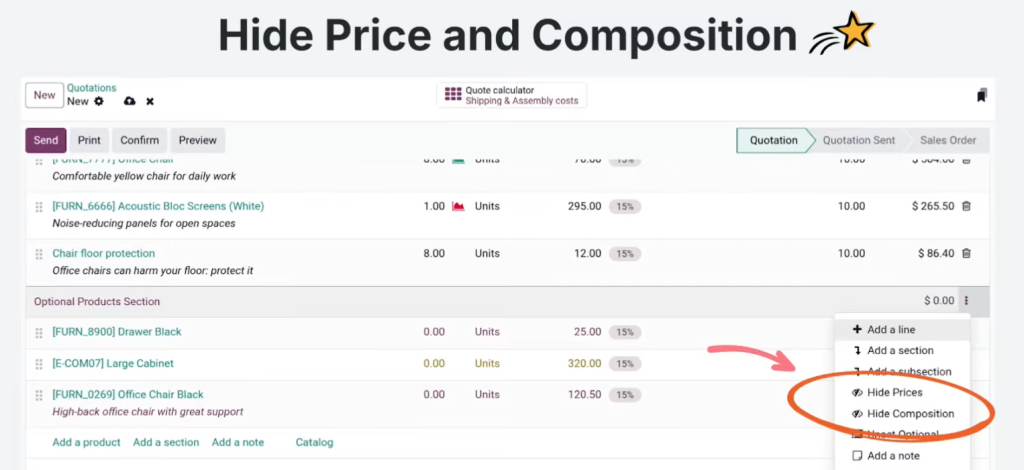Click Add a note below the order lines
This screenshot has width=1024, height=470.
tap(238, 443)
